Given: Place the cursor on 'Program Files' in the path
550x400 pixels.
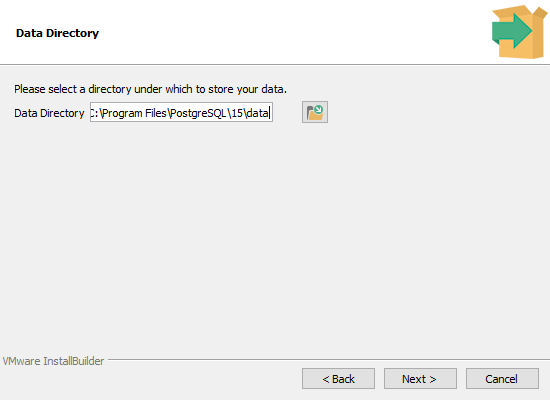Looking at the screenshot, I should pyautogui.click(x=134, y=113).
